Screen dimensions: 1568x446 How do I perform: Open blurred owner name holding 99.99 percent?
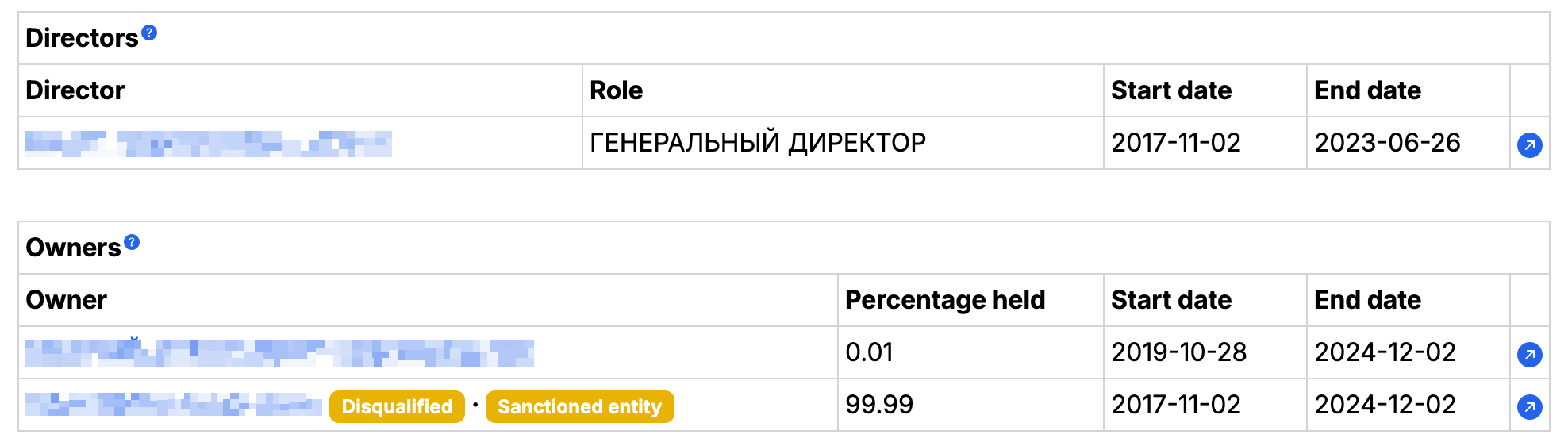(174, 405)
